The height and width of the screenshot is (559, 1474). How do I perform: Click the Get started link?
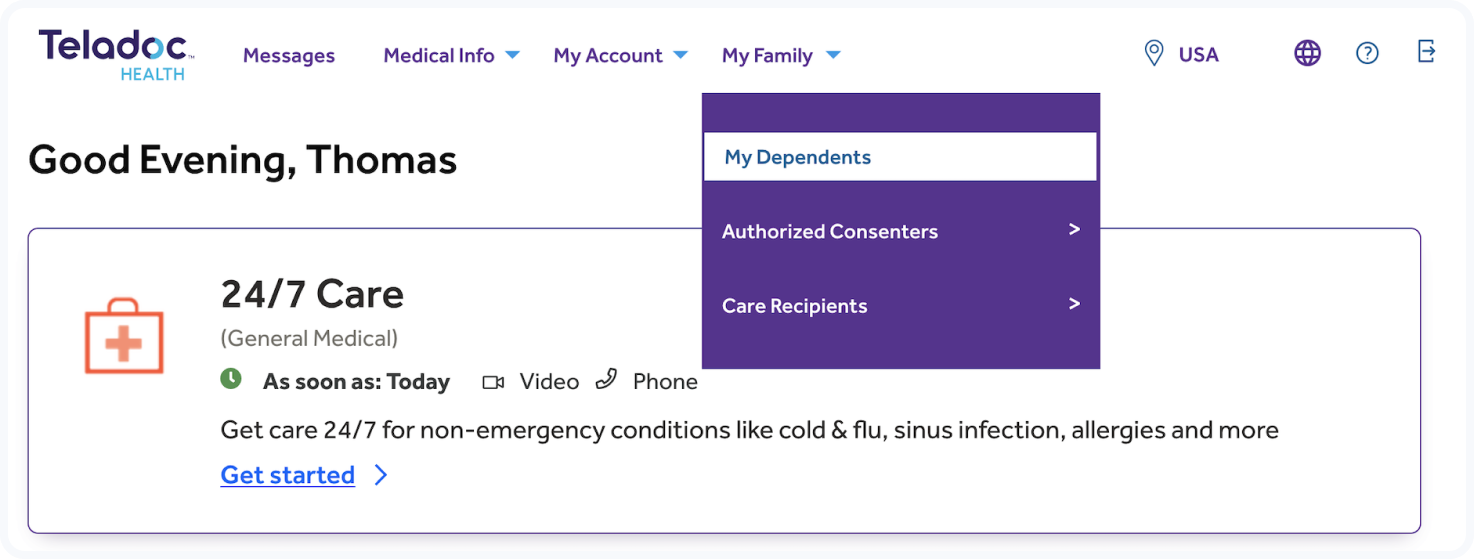(x=288, y=475)
